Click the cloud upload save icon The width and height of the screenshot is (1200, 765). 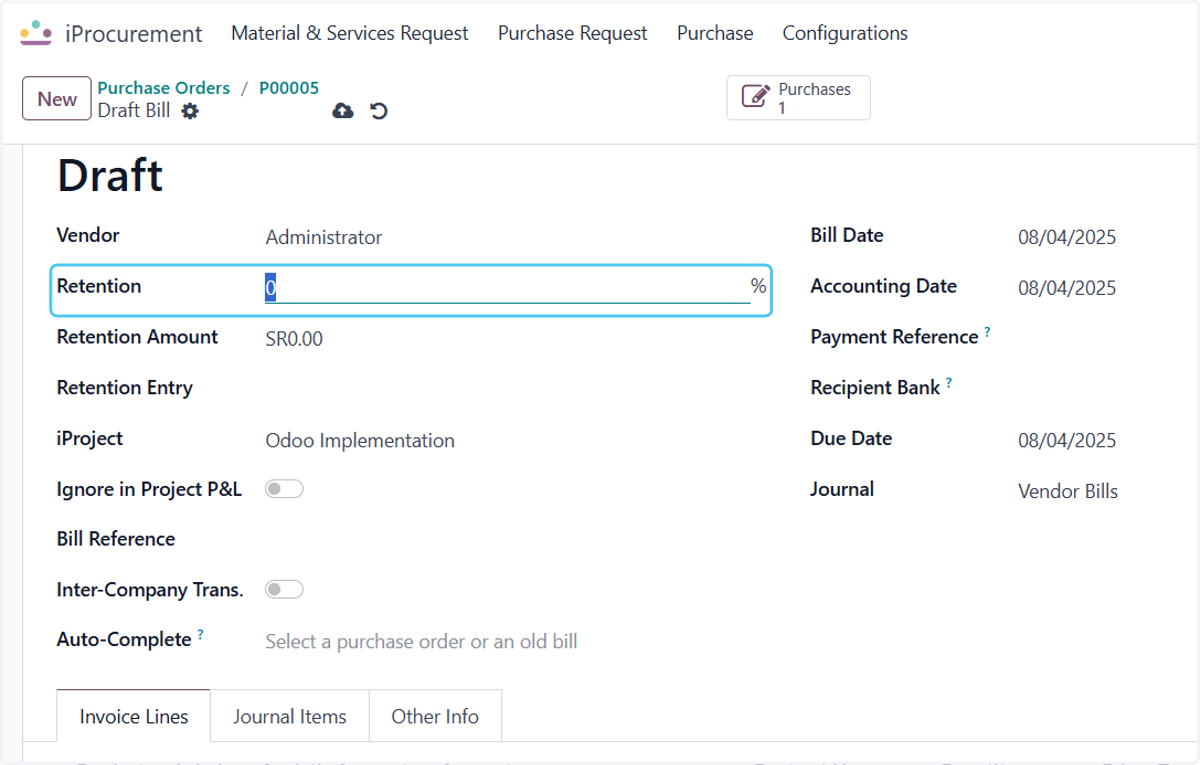pyautogui.click(x=343, y=110)
